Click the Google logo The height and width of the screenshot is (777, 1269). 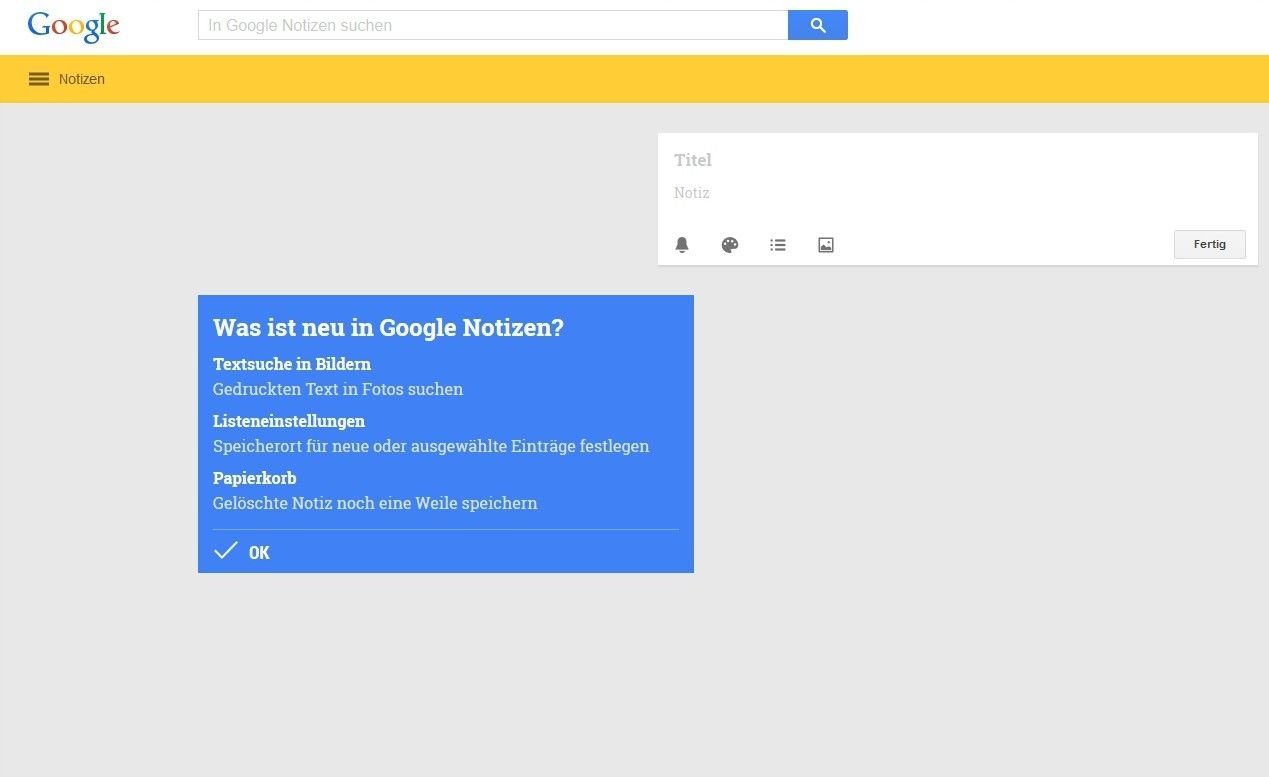[x=73, y=27]
